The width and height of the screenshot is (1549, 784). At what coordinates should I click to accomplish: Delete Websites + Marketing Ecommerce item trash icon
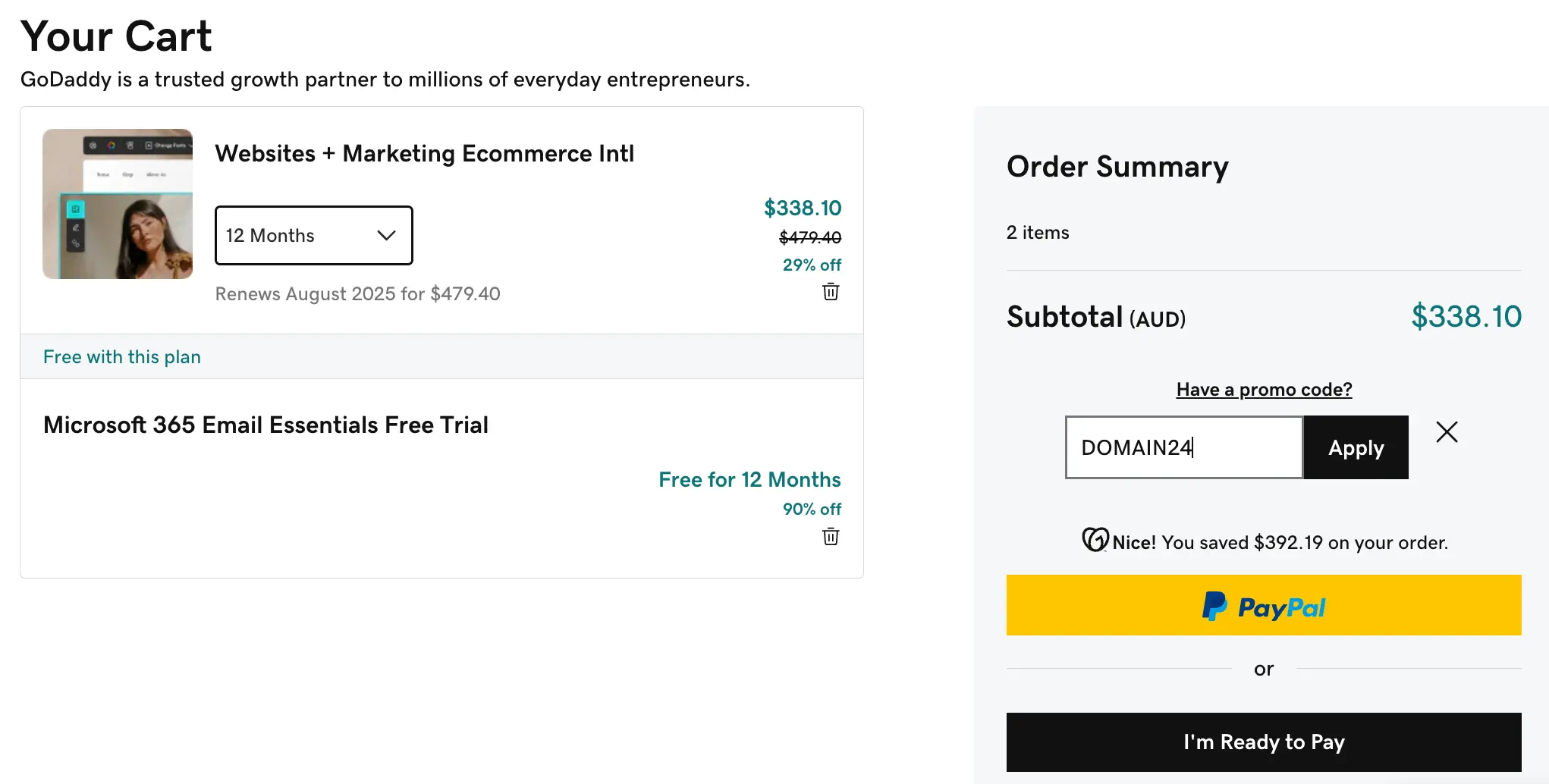click(x=831, y=292)
